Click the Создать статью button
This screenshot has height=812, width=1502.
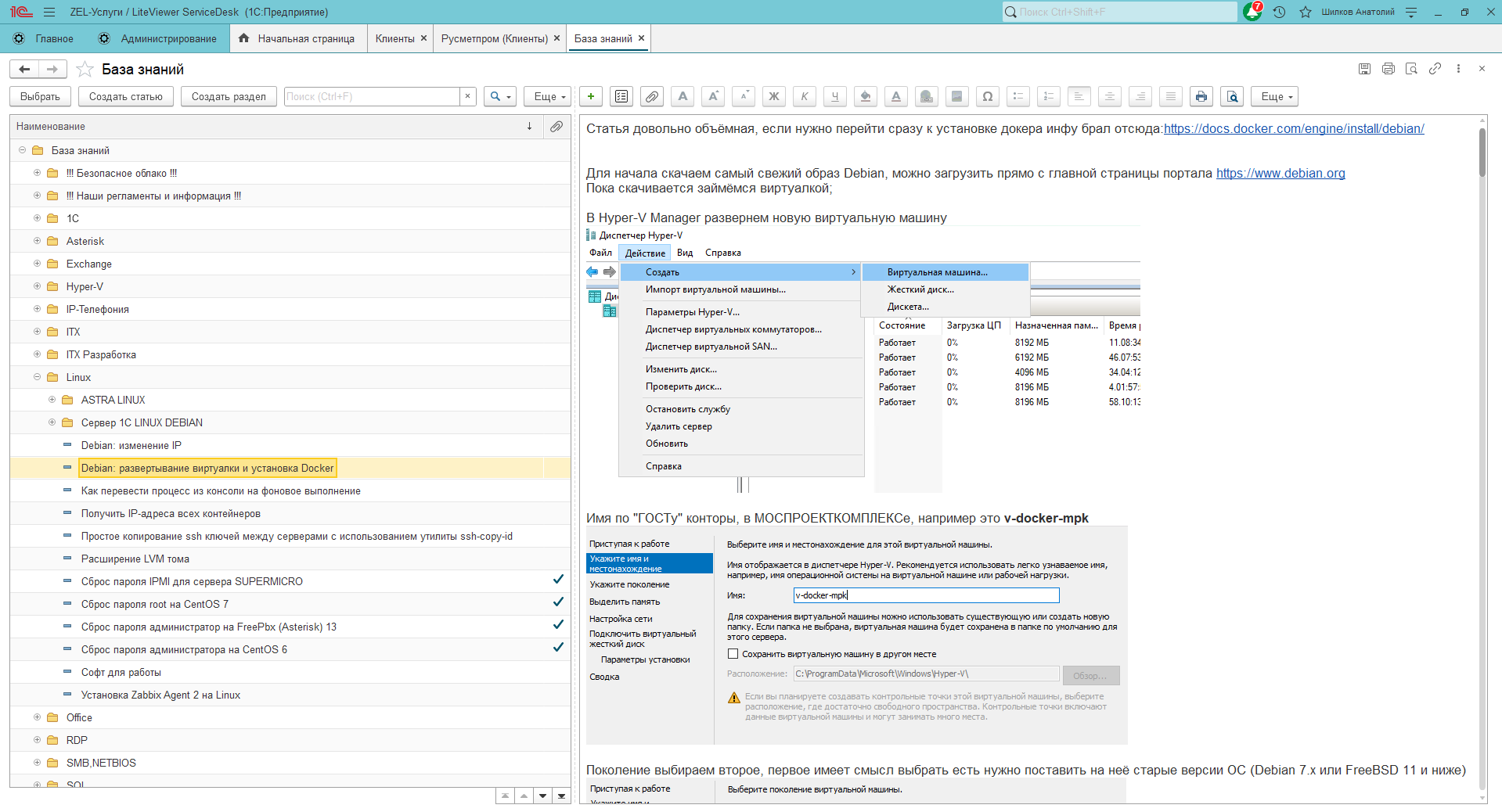point(126,96)
